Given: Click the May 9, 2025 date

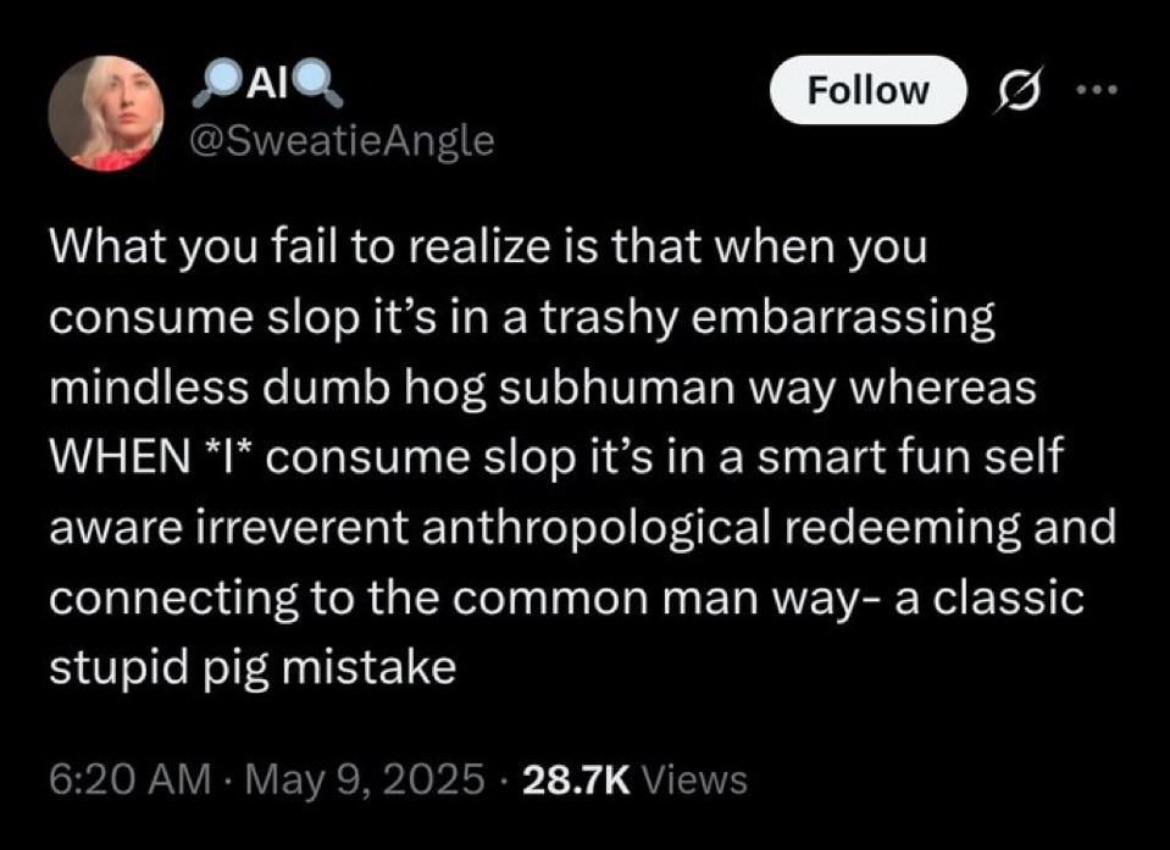Looking at the screenshot, I should pyautogui.click(x=364, y=779).
